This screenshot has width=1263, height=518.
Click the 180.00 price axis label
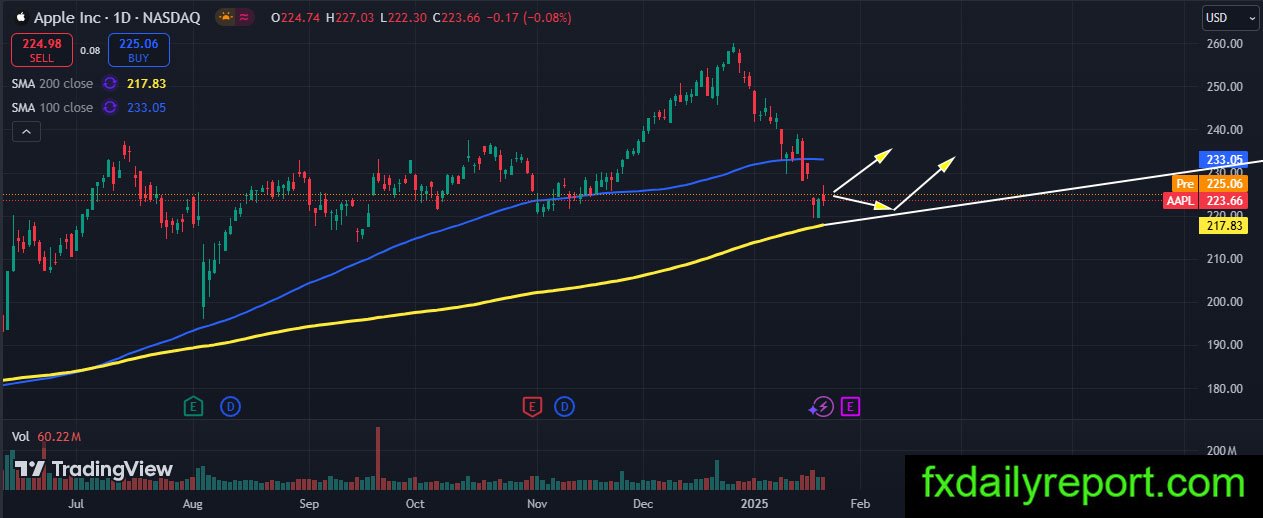1225,388
